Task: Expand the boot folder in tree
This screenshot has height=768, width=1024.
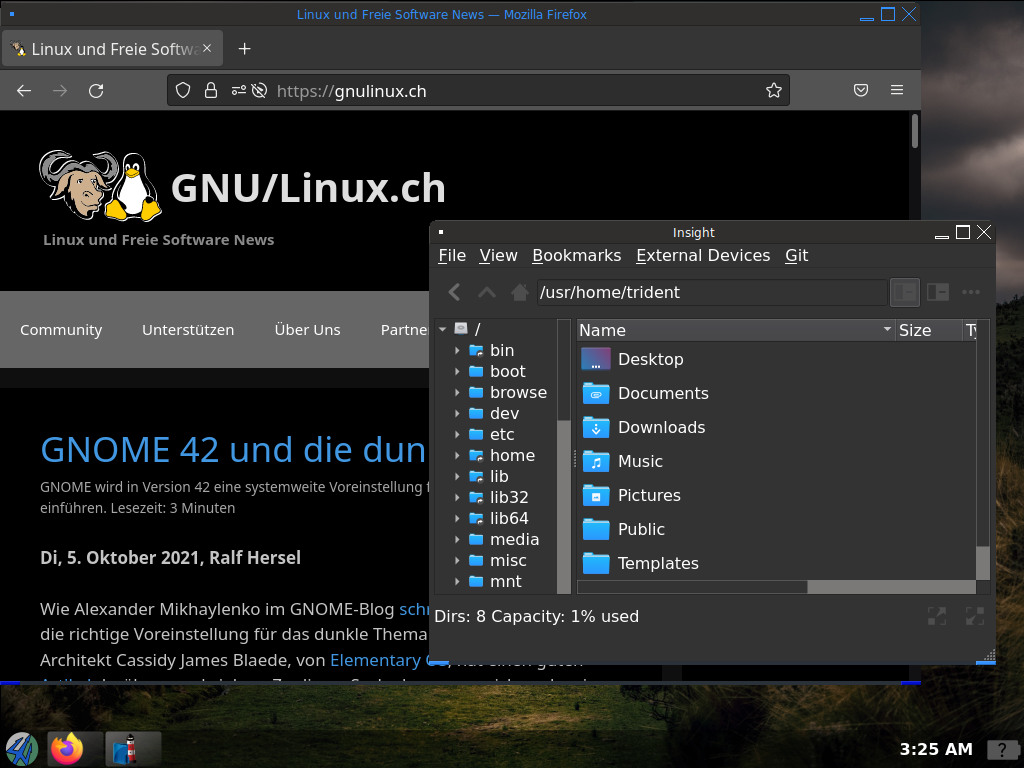Action: [x=457, y=372]
